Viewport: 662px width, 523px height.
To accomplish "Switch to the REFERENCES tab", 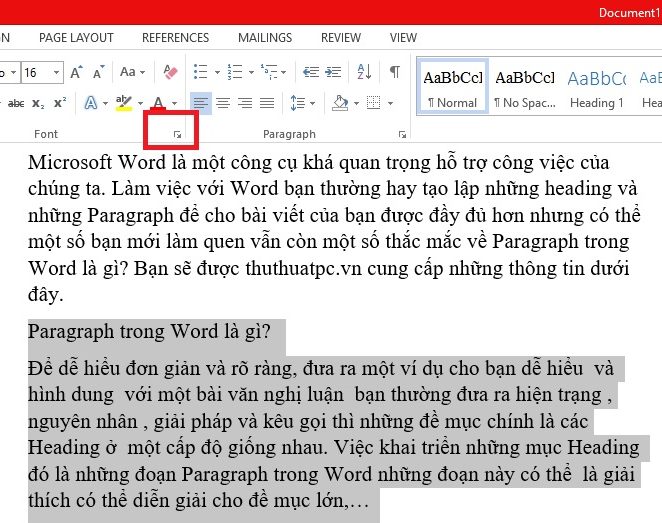I will coord(176,38).
